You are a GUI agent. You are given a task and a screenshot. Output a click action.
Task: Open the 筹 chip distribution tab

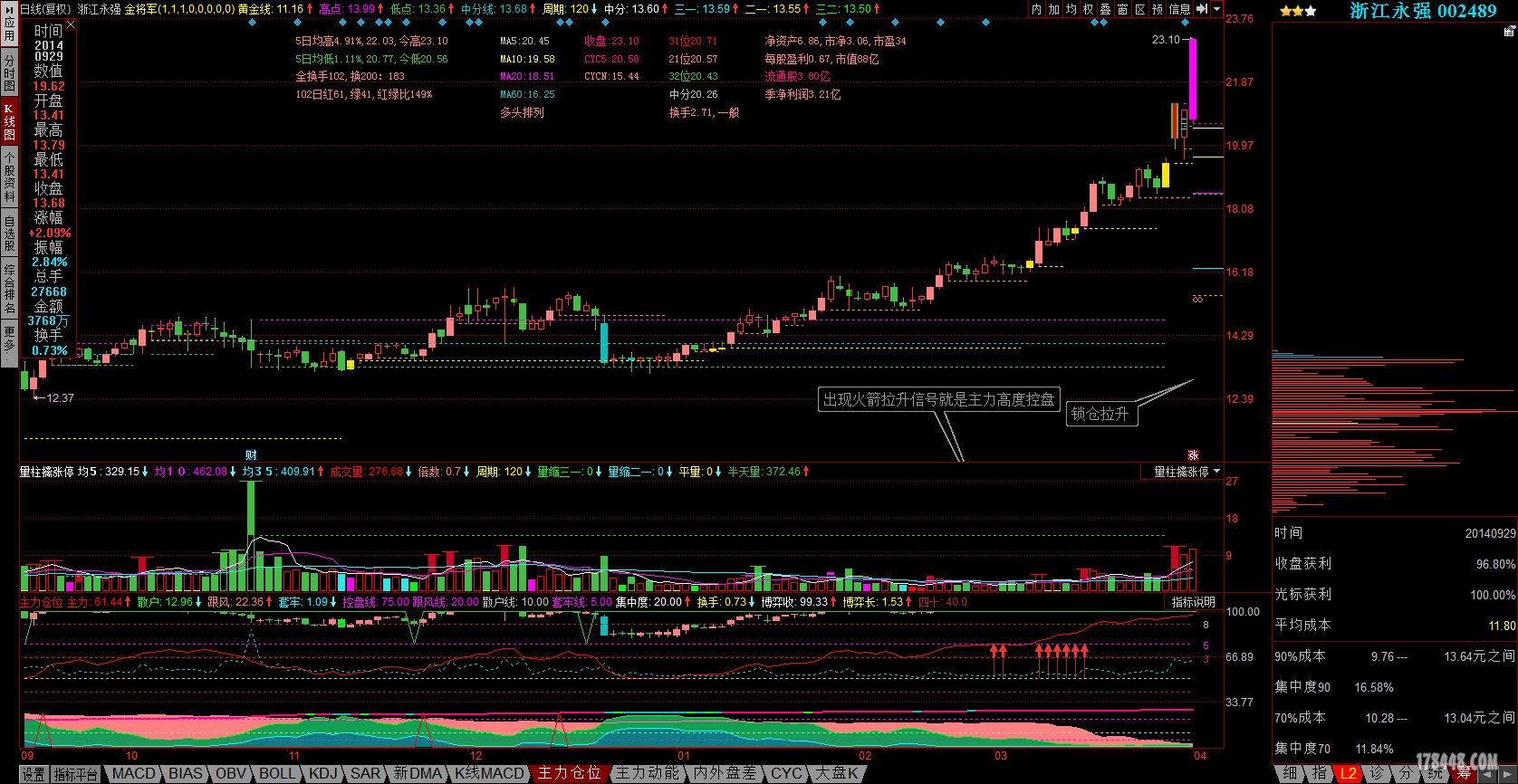[1464, 774]
